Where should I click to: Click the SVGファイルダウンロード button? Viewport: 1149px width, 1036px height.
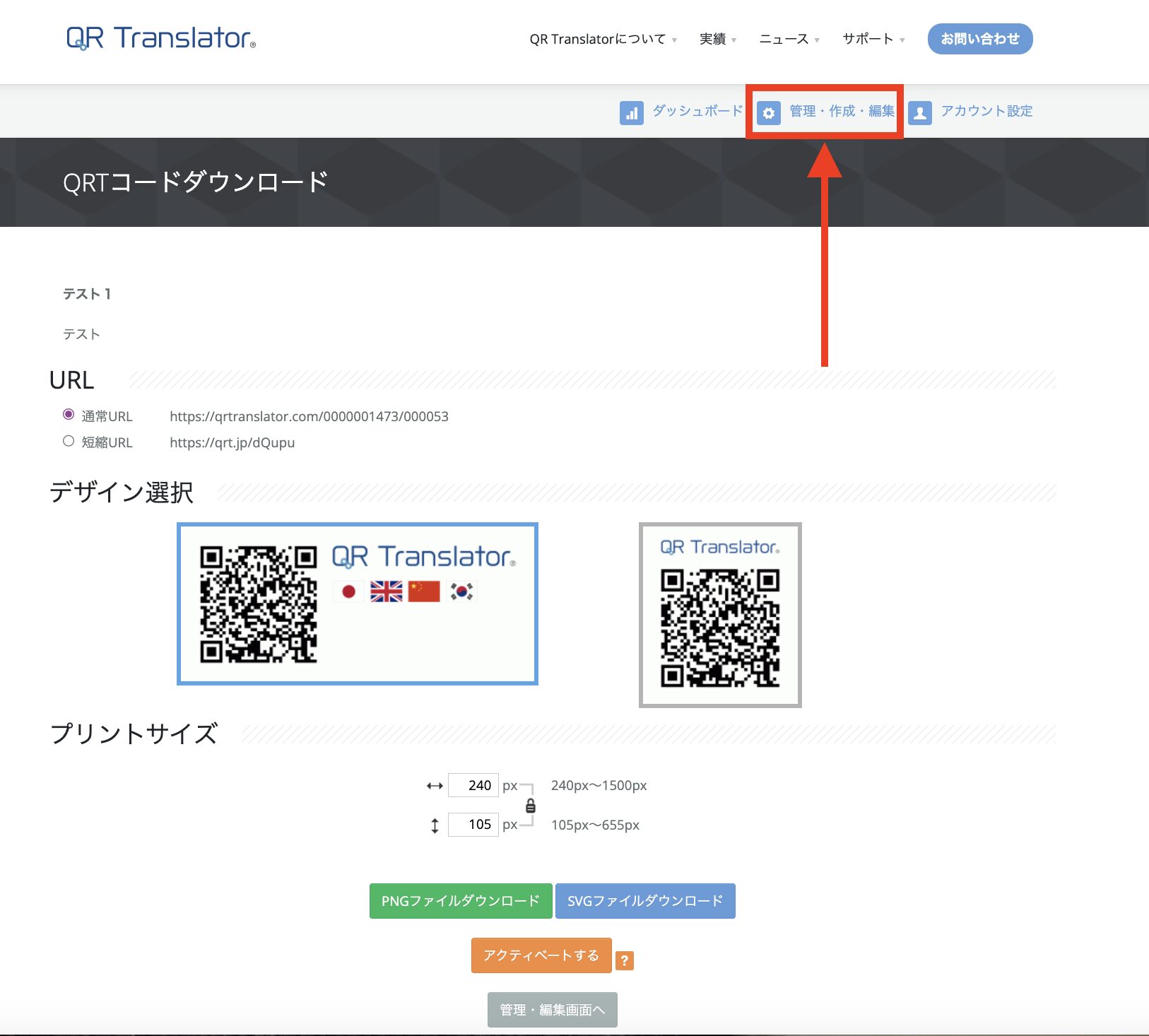click(645, 901)
